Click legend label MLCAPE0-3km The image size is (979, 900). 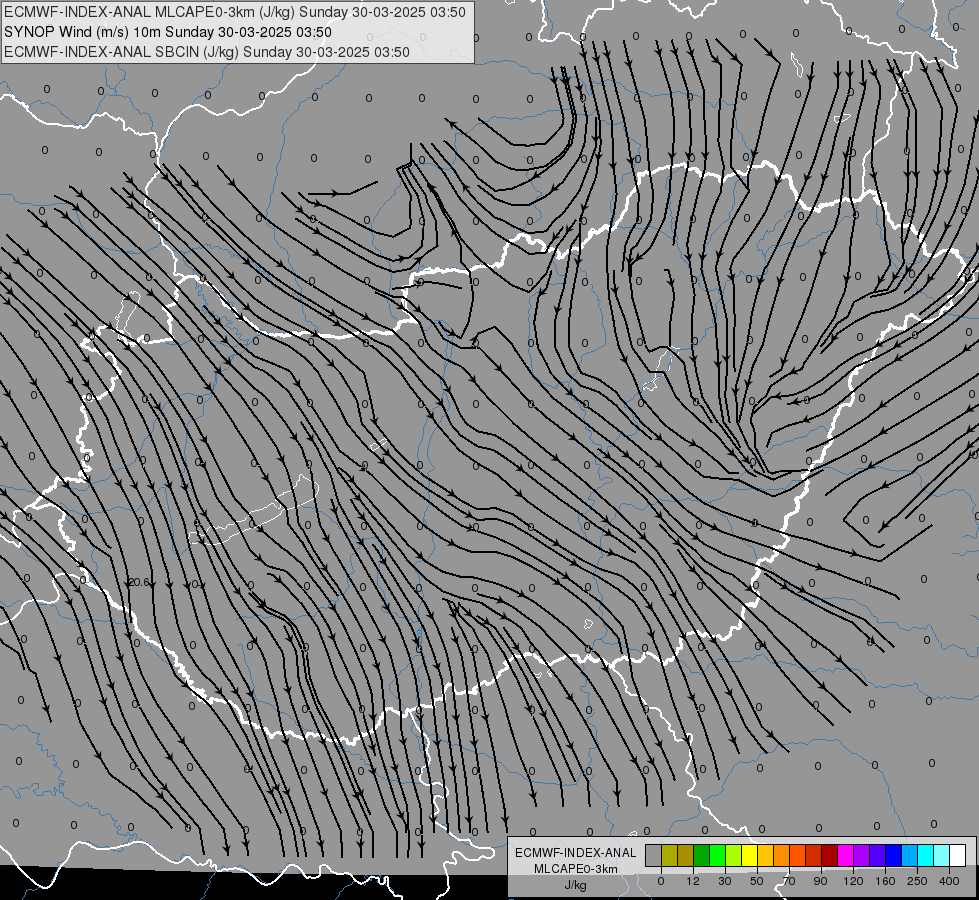(x=576, y=869)
